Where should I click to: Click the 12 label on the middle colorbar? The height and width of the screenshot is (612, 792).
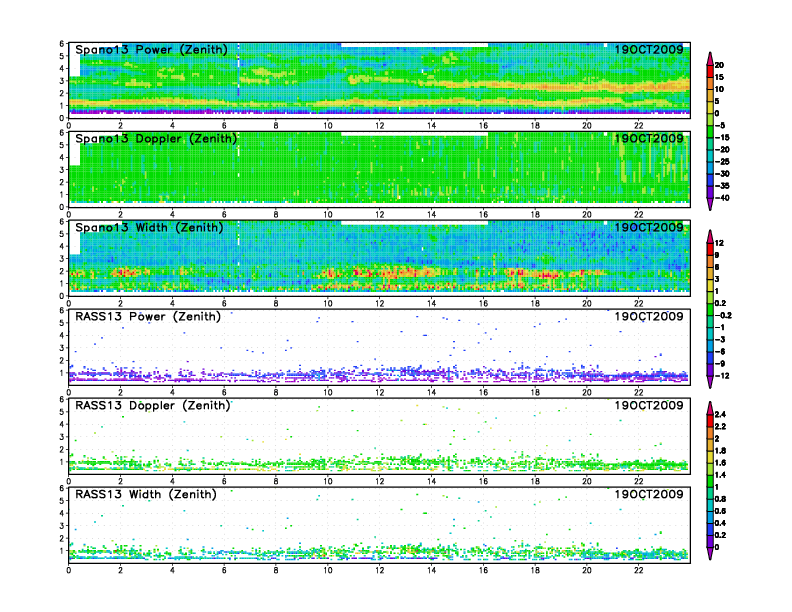click(x=719, y=243)
